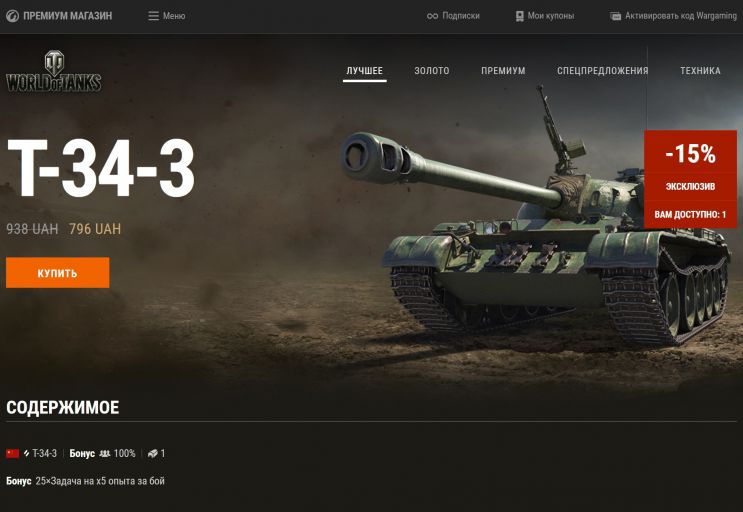
Task: Click the -15% Эксклюзив discount badge
Action: pos(690,179)
